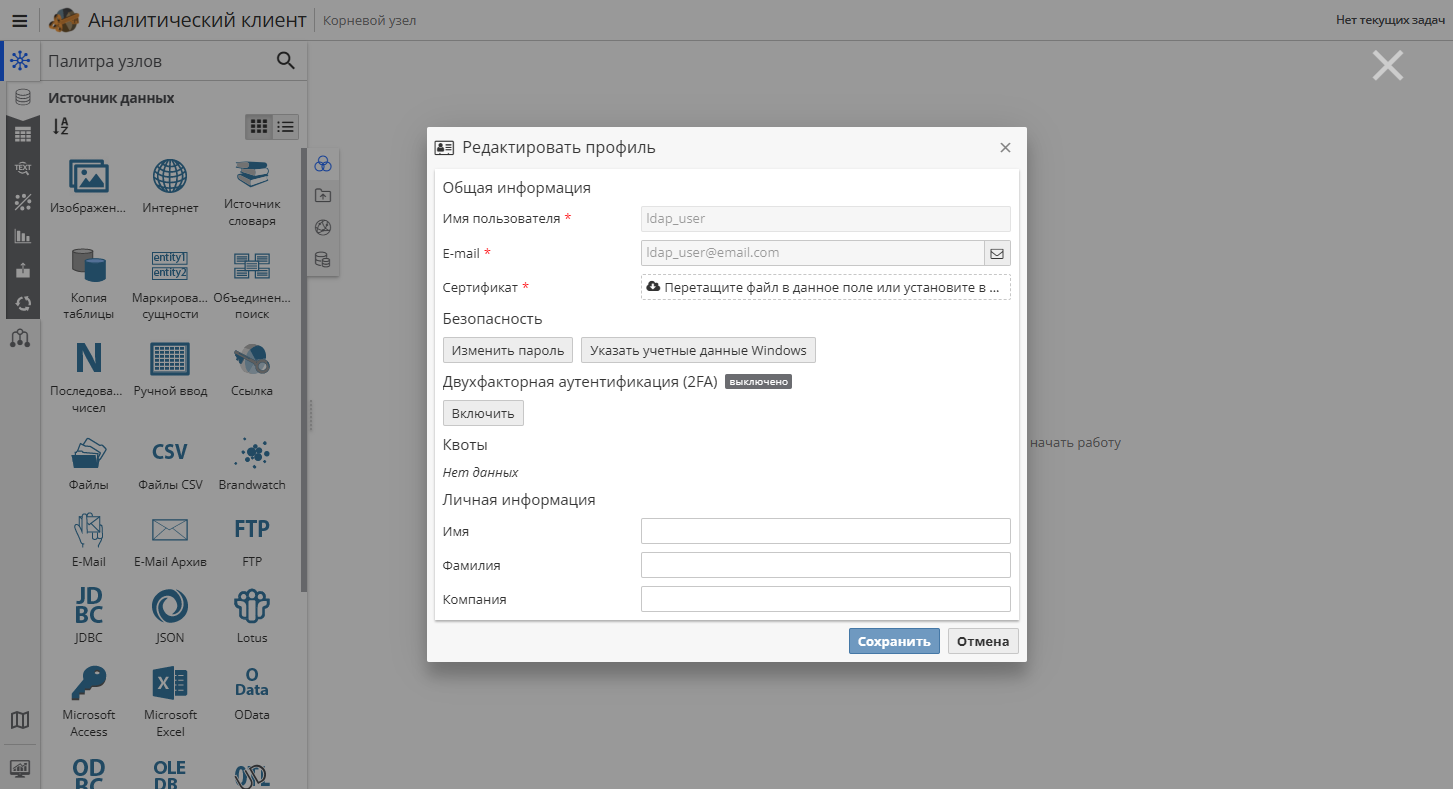
Task: Open the export category sidebar icon
Action: (22, 270)
